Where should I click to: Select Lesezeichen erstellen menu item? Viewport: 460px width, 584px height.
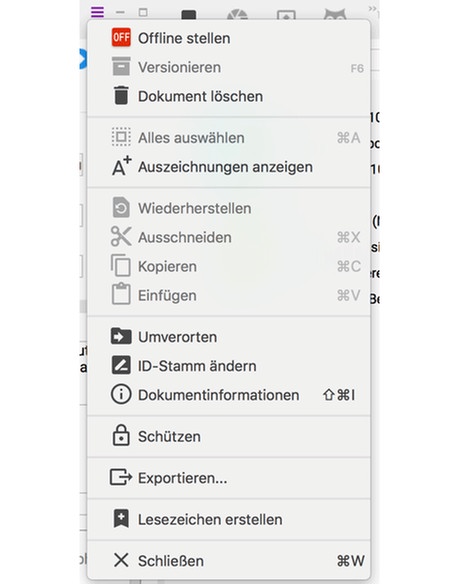pos(229,519)
